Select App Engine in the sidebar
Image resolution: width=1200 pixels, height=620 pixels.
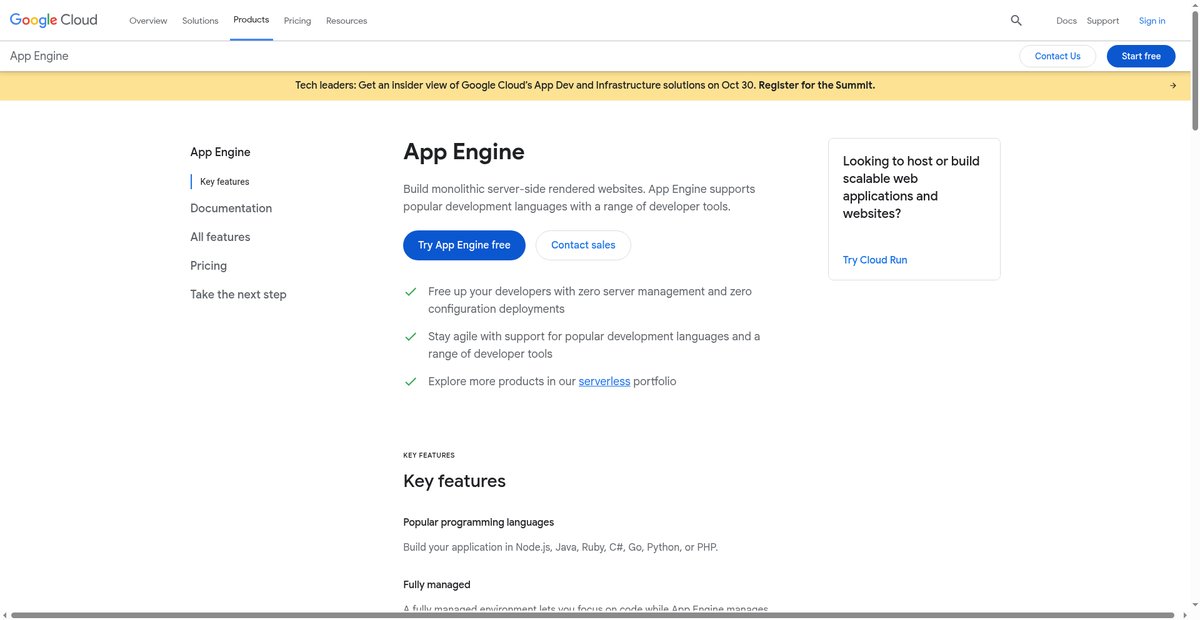[220, 152]
